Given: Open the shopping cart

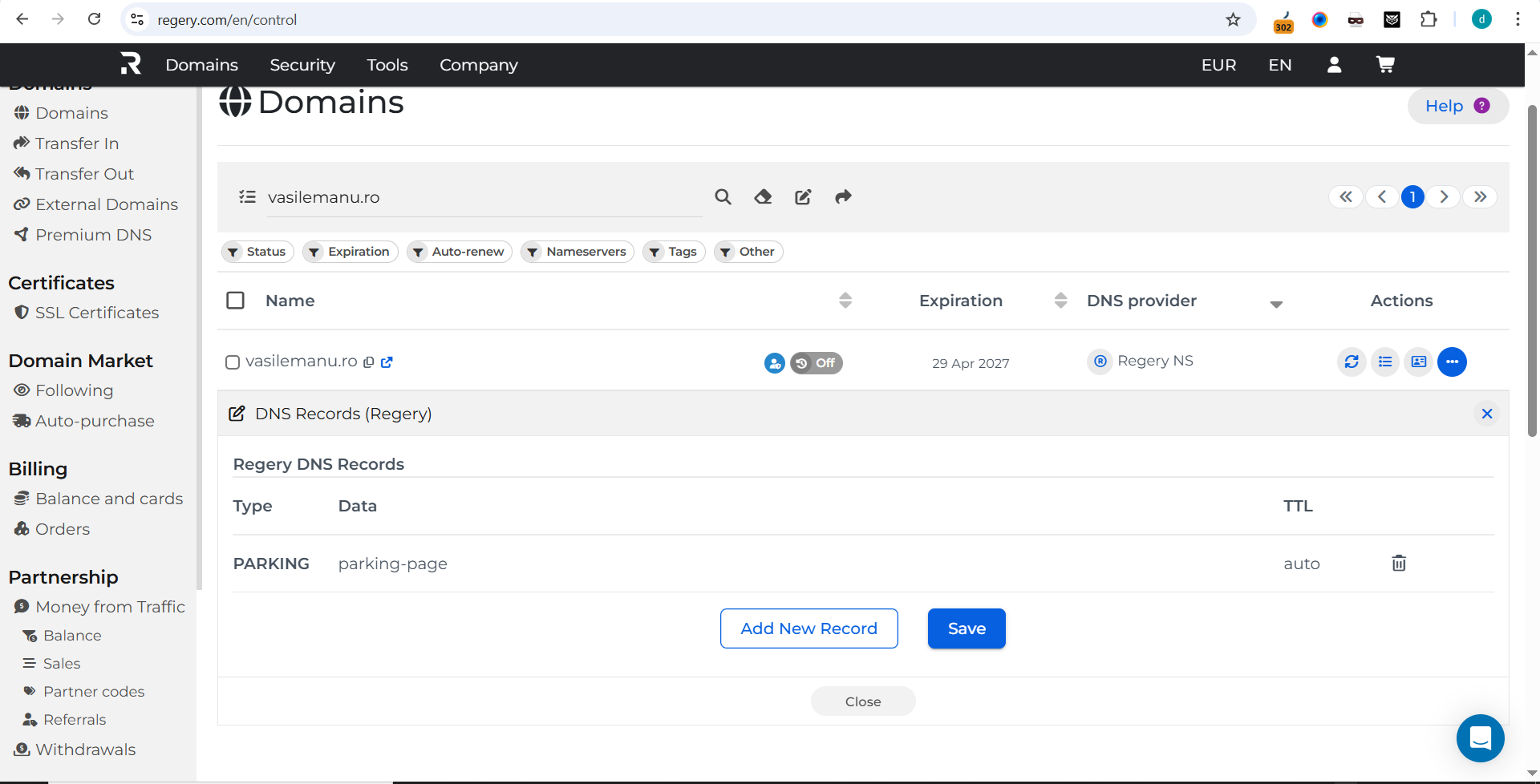Looking at the screenshot, I should (x=1385, y=65).
